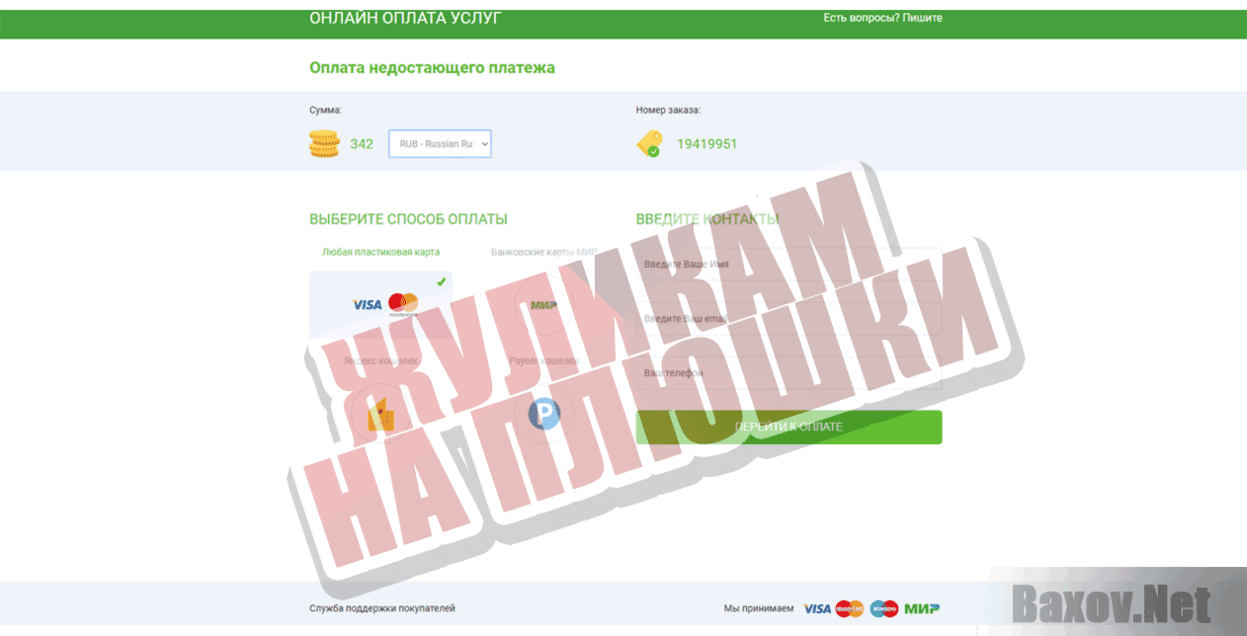Open the Онлайн оплата услуг header
1247x636 pixels.
pos(404,17)
